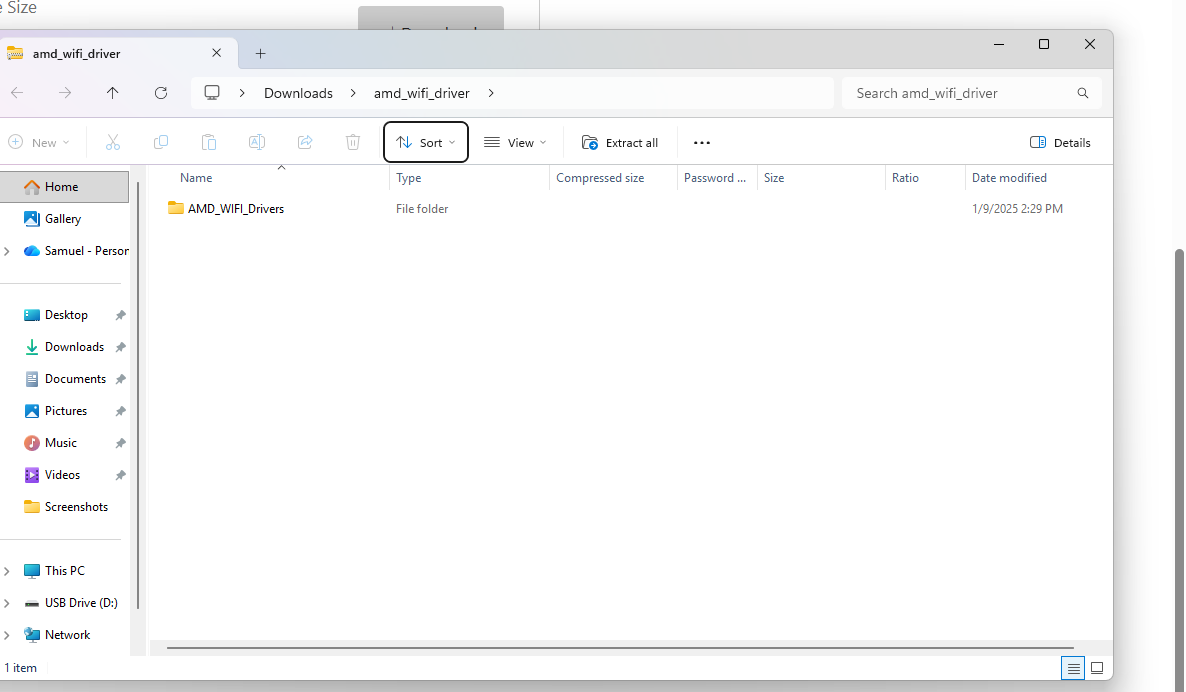Open the New dropdown menu

coord(39,142)
